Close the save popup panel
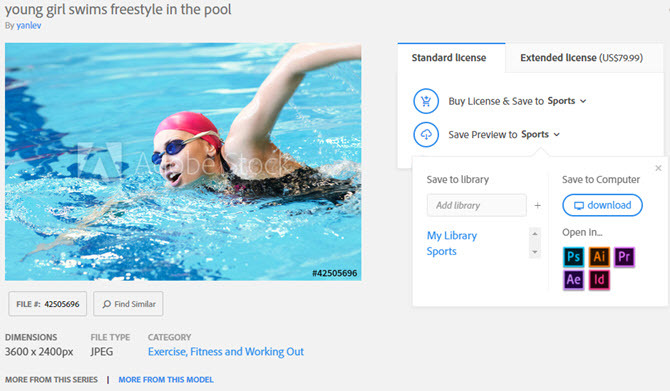 pyautogui.click(x=658, y=168)
